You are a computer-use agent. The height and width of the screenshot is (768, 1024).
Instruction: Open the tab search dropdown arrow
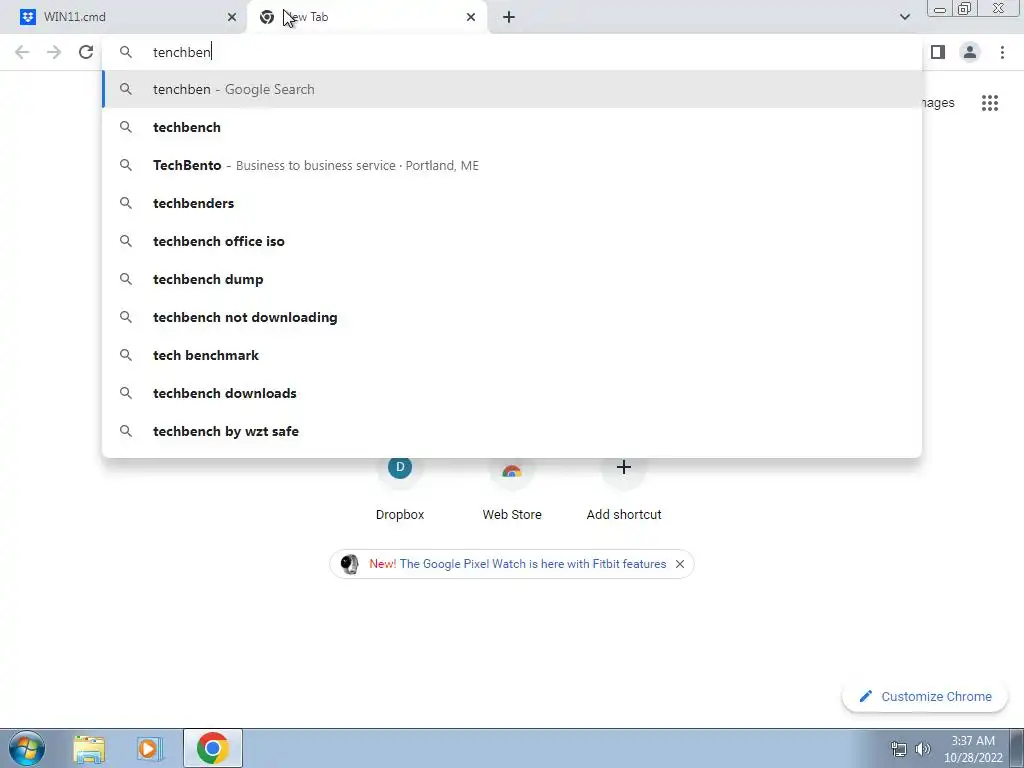(x=904, y=17)
